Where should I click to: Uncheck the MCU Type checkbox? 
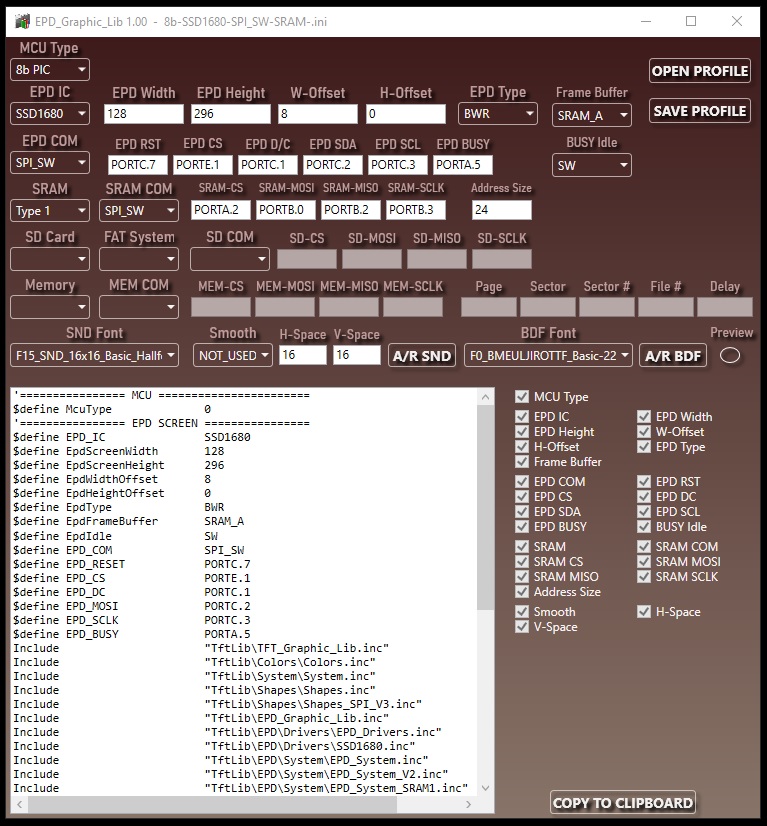[x=522, y=397]
